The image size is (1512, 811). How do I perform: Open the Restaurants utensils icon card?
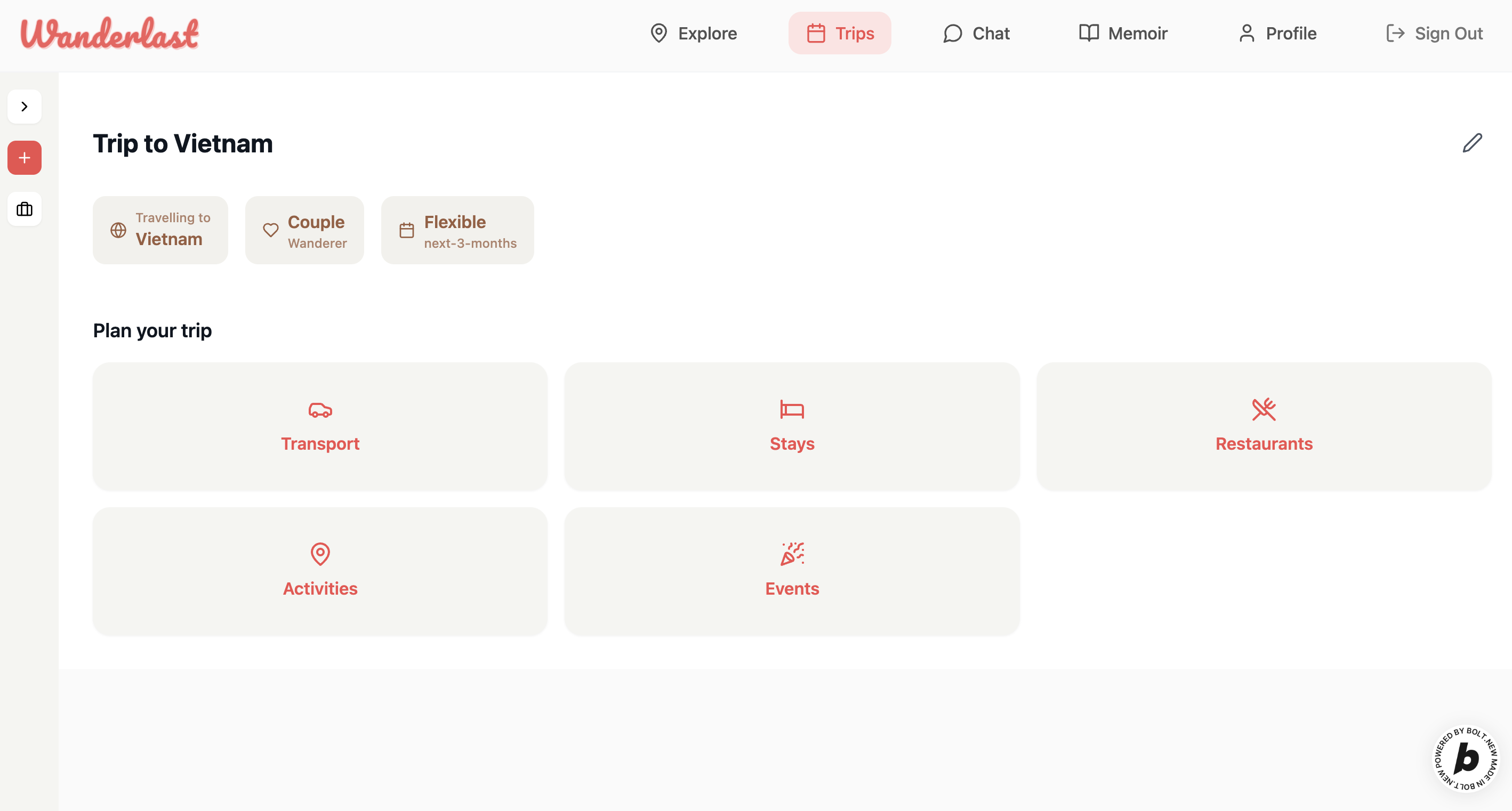coord(1264,426)
